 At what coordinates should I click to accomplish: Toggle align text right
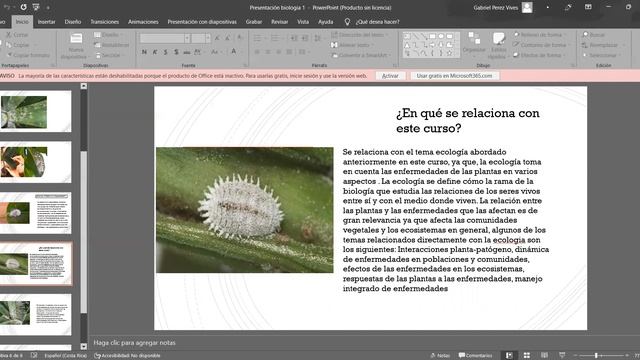coord(278,52)
